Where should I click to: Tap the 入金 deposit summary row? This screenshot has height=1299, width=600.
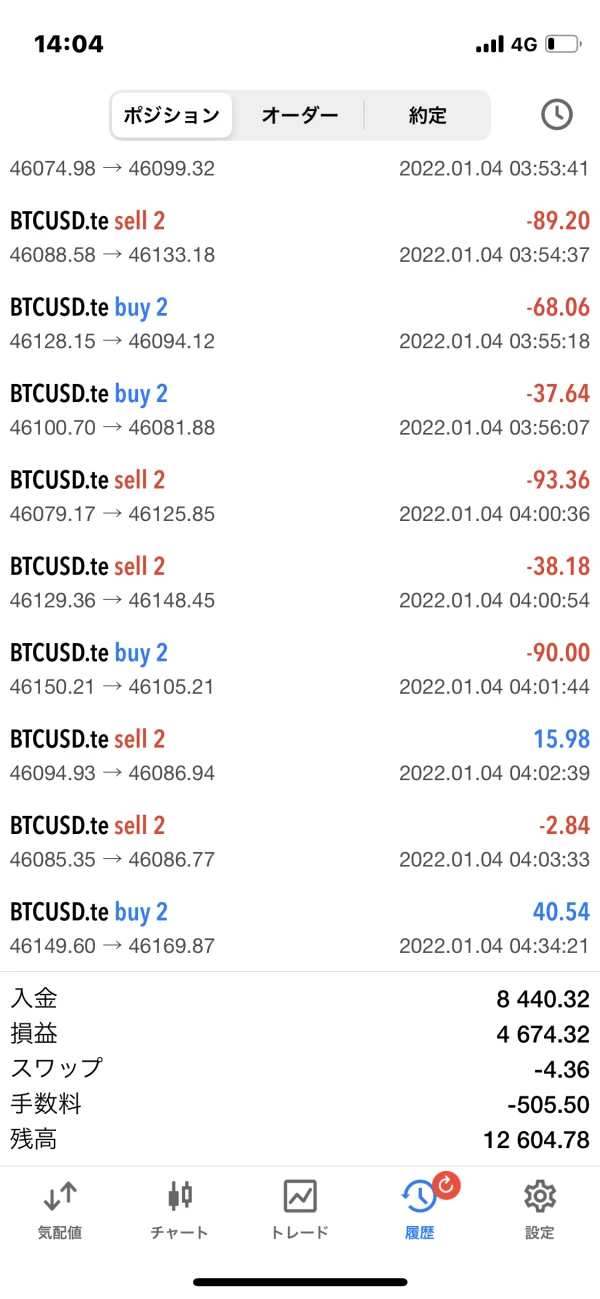pyautogui.click(x=300, y=997)
